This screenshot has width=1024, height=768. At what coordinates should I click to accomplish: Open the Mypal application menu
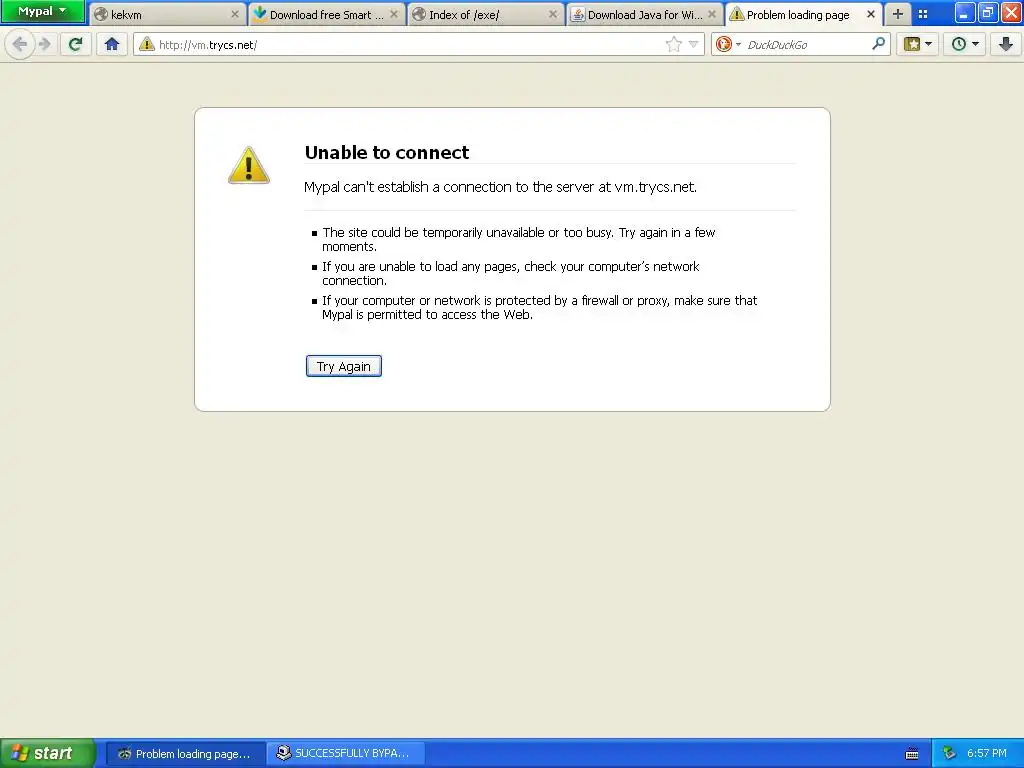(x=42, y=11)
